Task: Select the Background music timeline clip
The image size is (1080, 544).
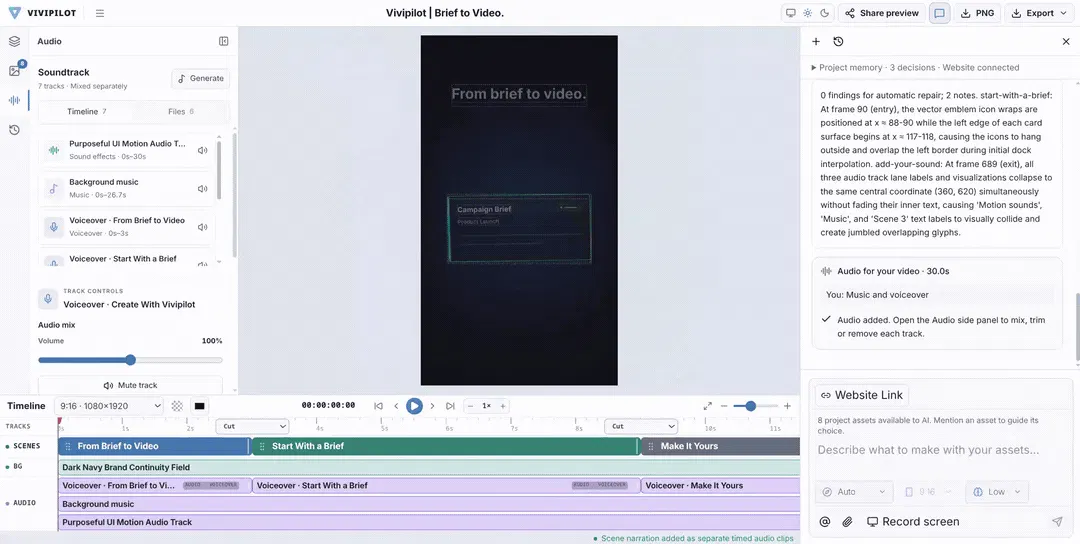Action: [x=429, y=504]
